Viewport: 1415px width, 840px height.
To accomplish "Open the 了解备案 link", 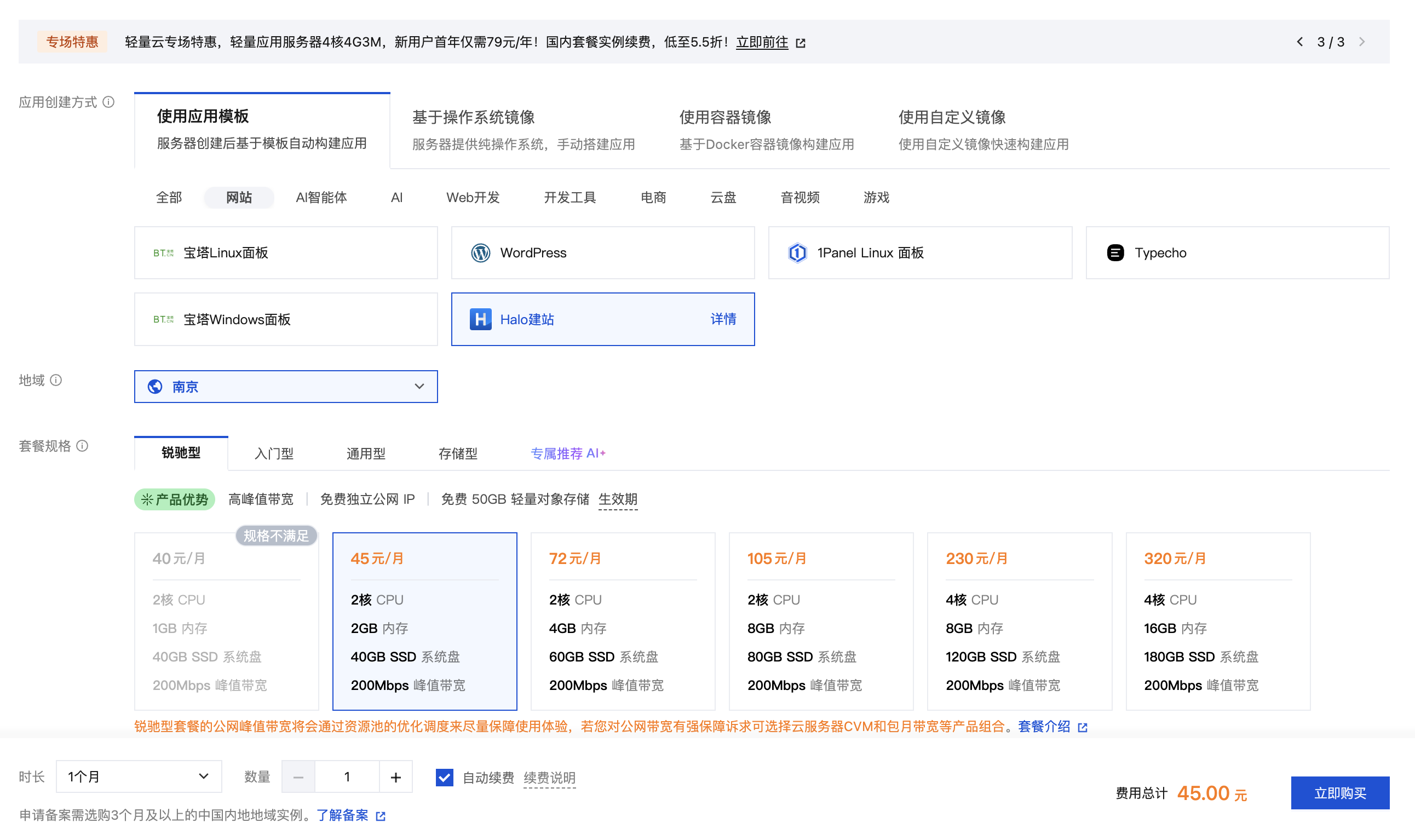I will pos(342,815).
